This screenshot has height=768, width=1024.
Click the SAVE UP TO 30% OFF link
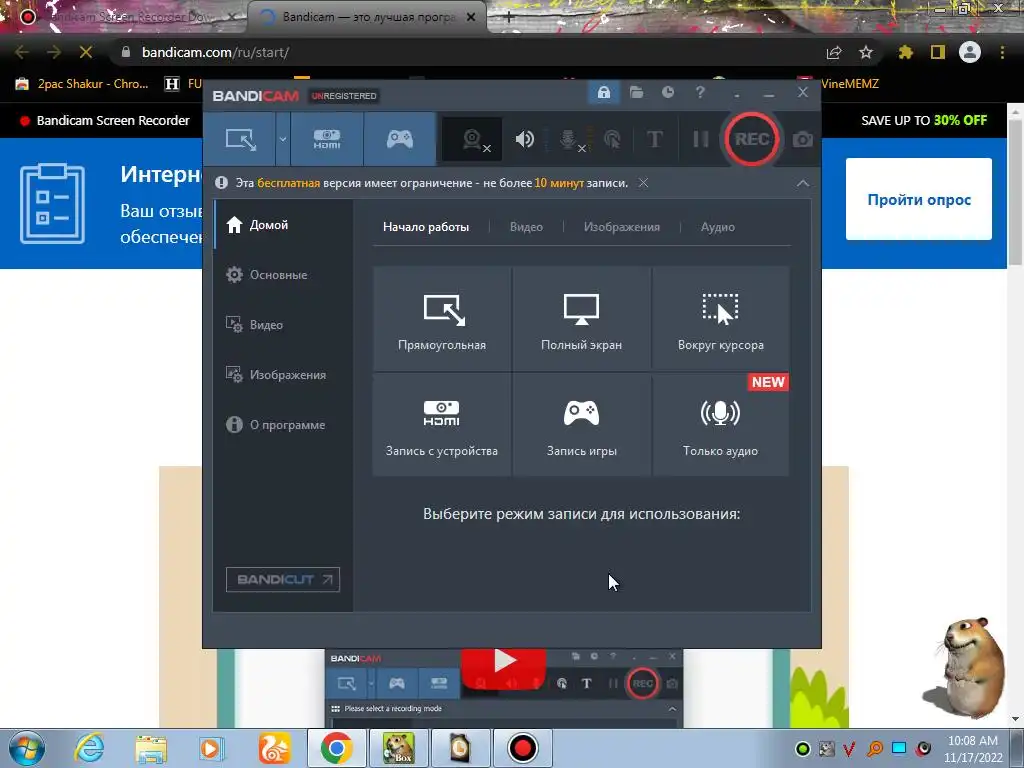coord(923,120)
